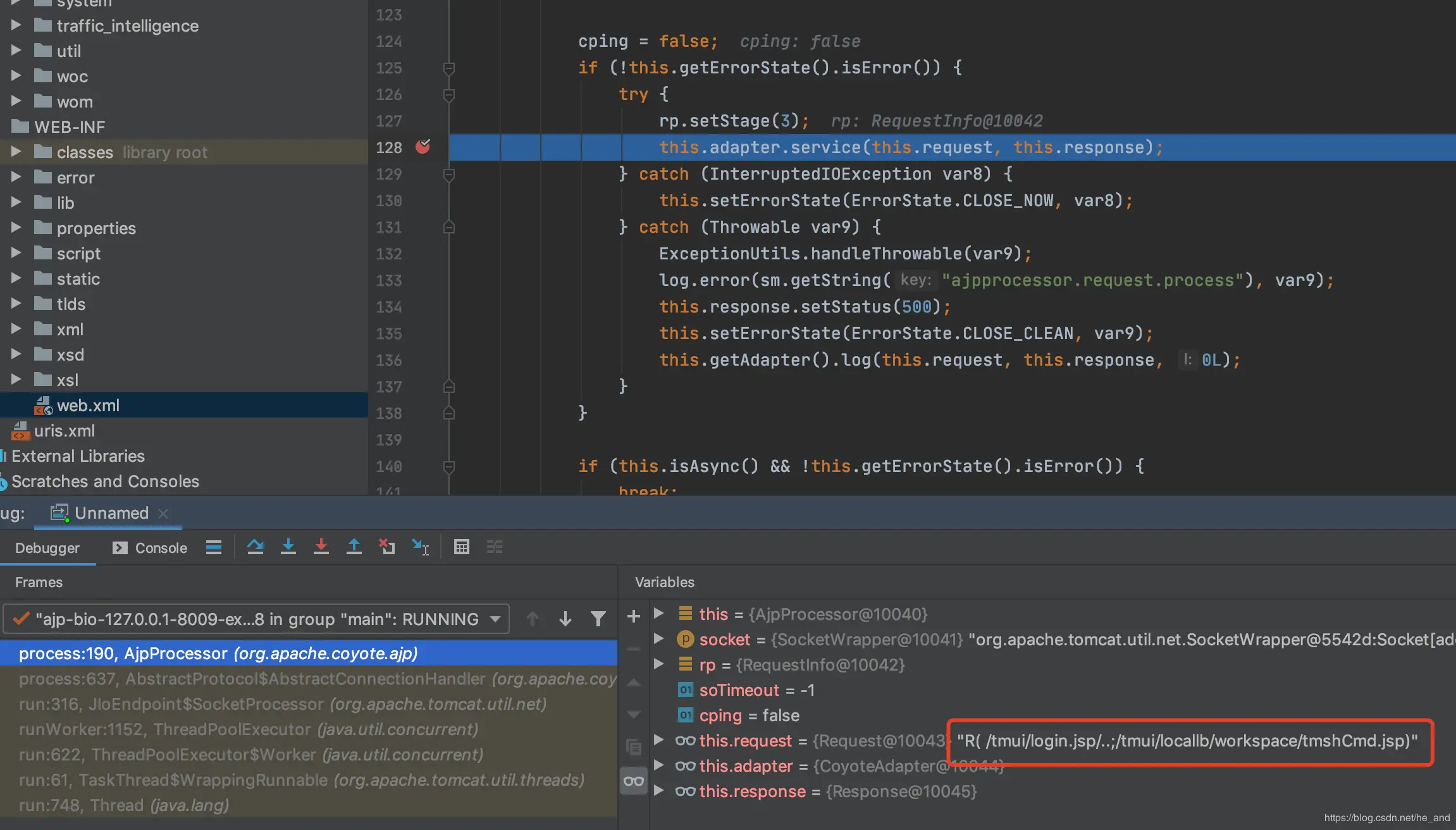Image resolution: width=1456 pixels, height=830 pixels.
Task: Toggle the glasses watches-view button
Action: pyautogui.click(x=633, y=781)
